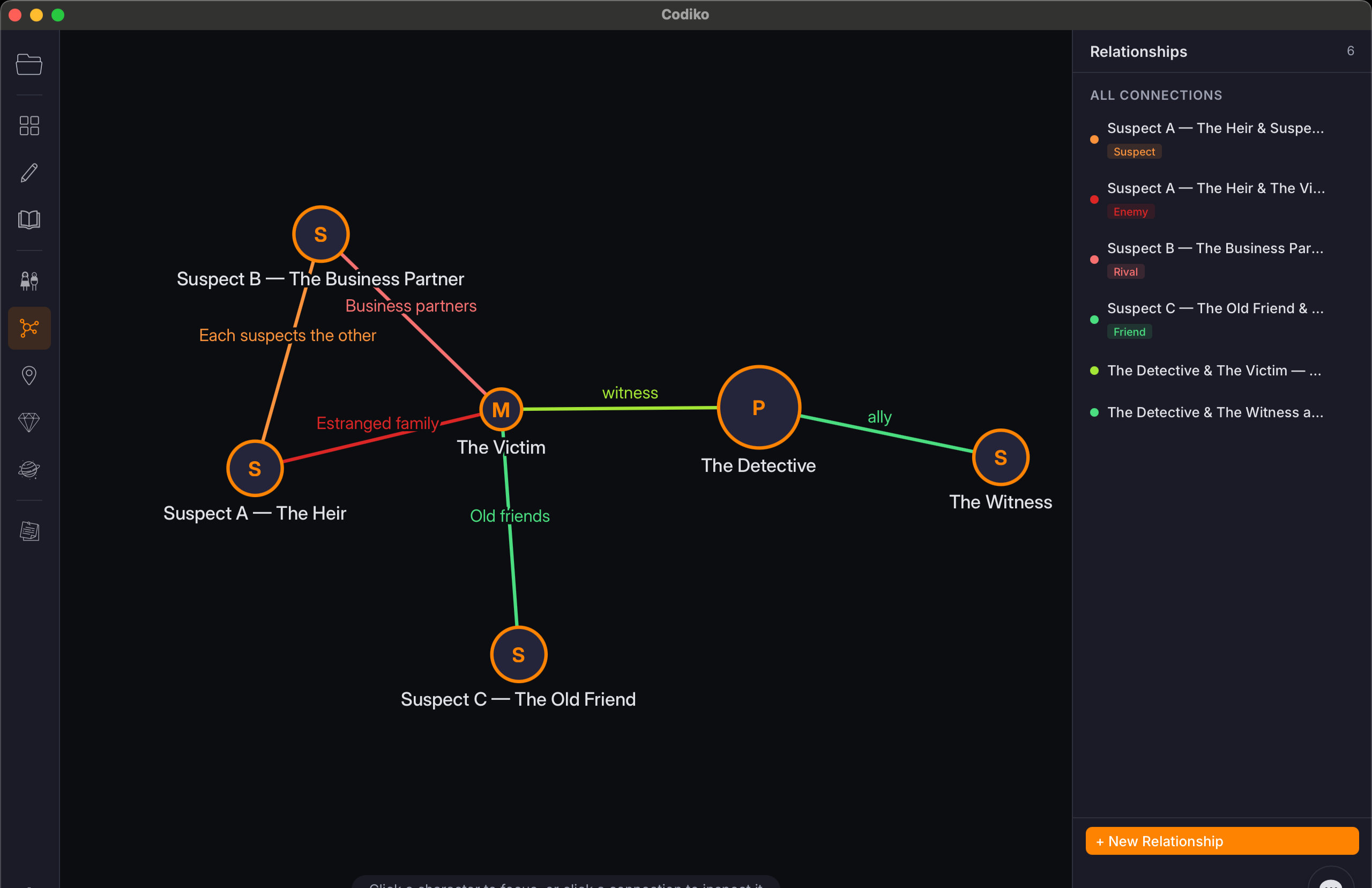Open the locations map pin icon
The width and height of the screenshot is (1372, 888).
pyautogui.click(x=29, y=375)
